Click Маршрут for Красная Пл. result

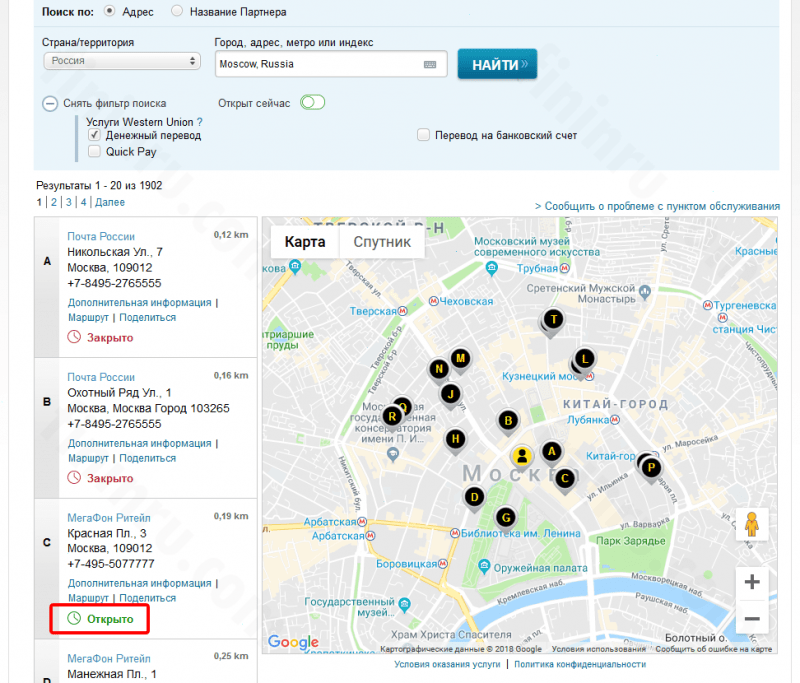pos(88,598)
